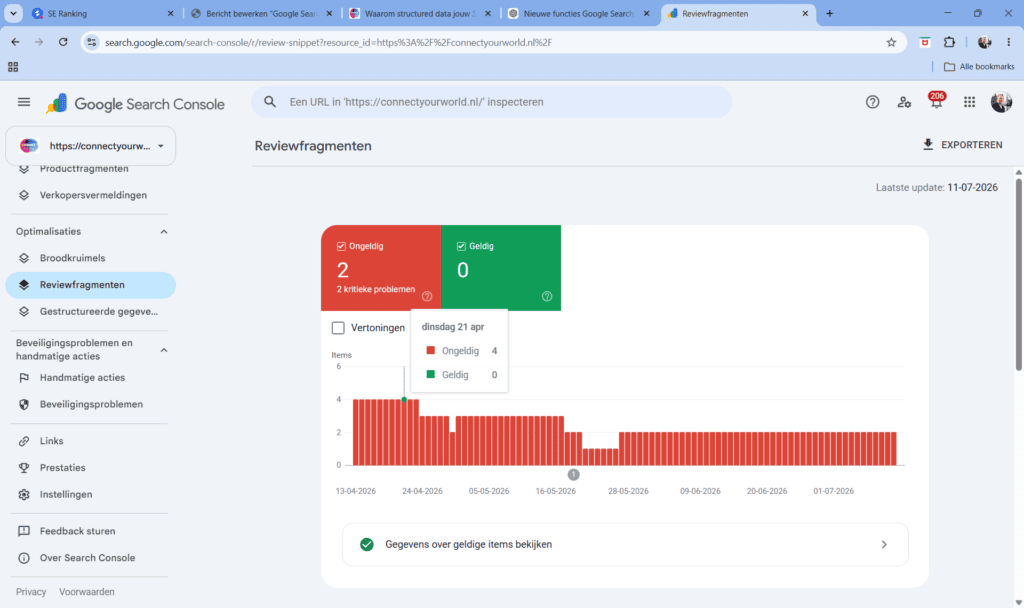Image resolution: width=1024 pixels, height=608 pixels.
Task: Click the red Ongeldig summary card
Action: tap(381, 268)
